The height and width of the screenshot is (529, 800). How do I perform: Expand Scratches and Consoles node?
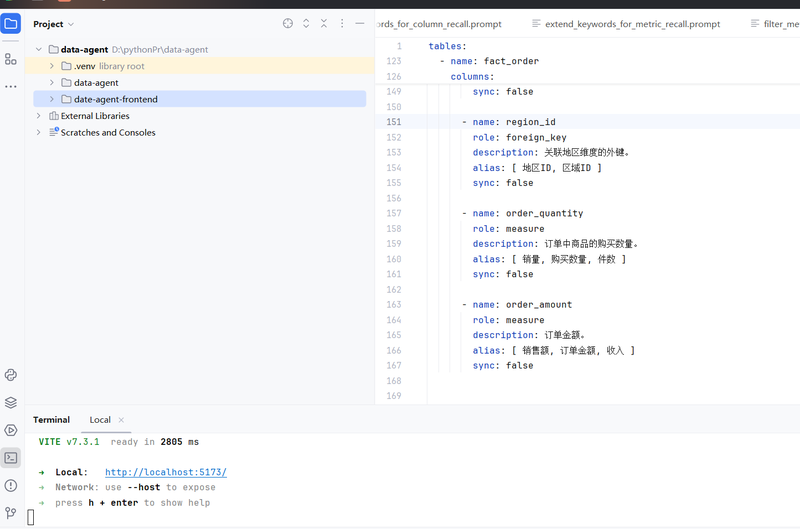(39, 132)
